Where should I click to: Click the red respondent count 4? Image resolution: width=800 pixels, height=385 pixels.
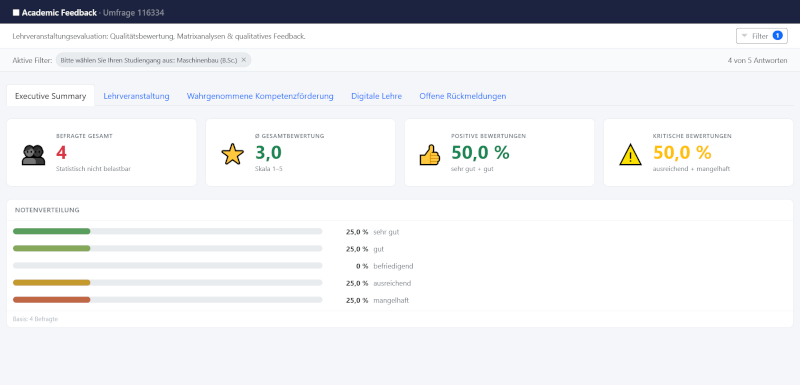click(61, 152)
